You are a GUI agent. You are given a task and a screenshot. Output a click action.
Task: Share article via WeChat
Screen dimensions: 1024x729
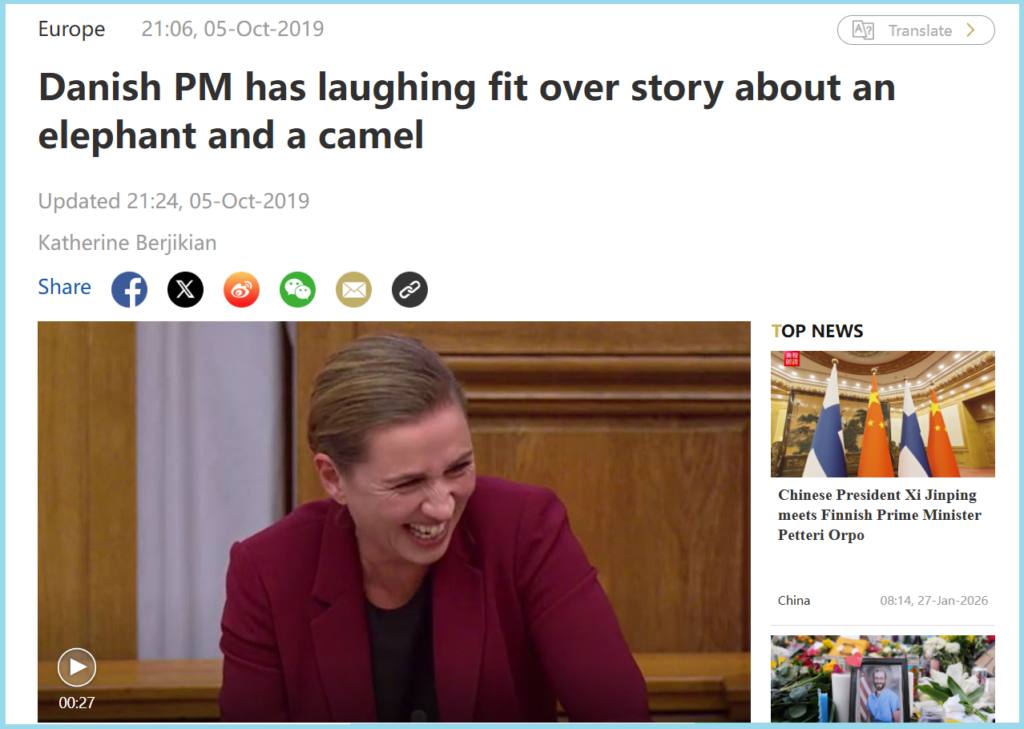pos(297,290)
